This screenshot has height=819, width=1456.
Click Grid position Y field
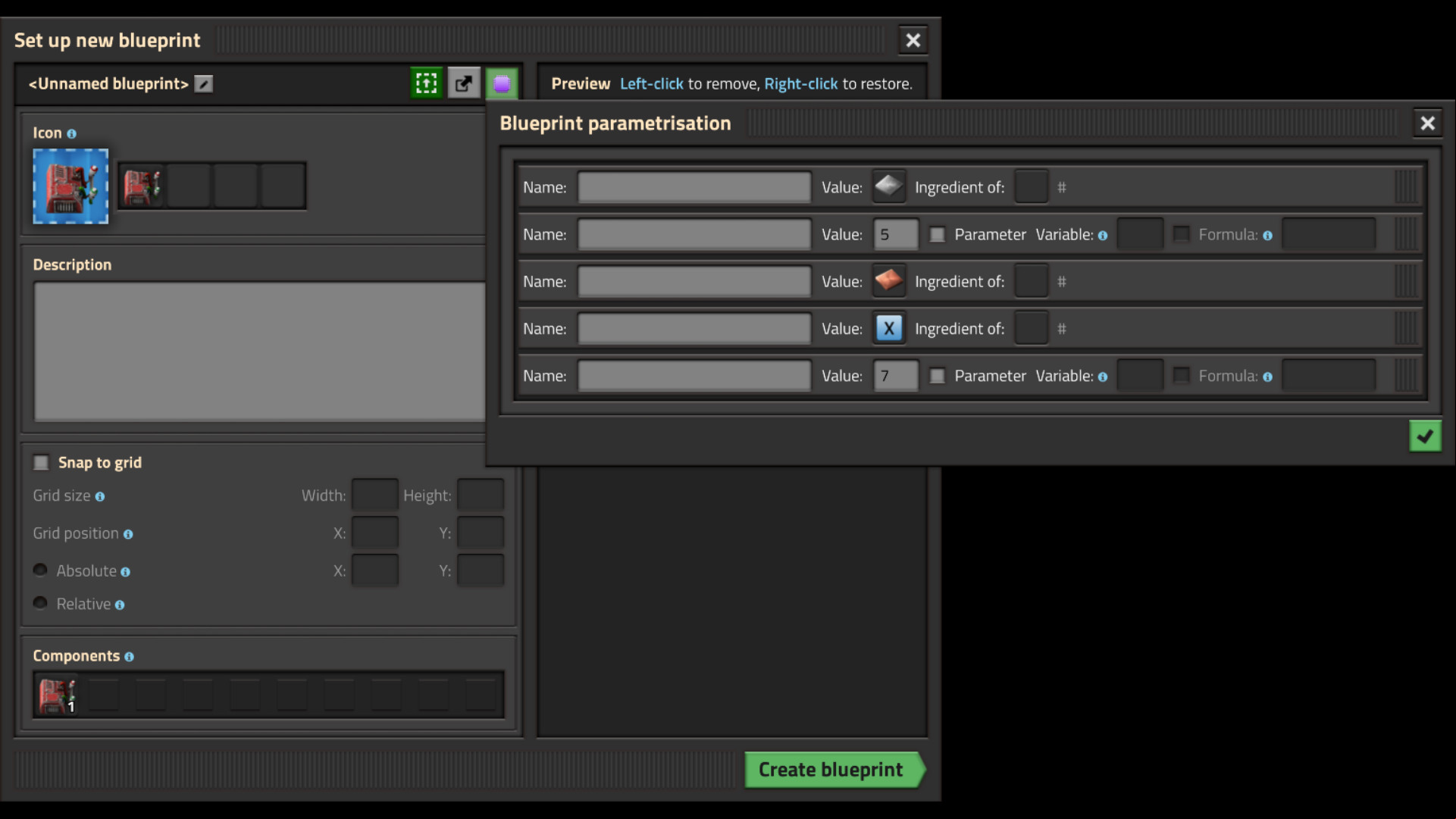(481, 533)
